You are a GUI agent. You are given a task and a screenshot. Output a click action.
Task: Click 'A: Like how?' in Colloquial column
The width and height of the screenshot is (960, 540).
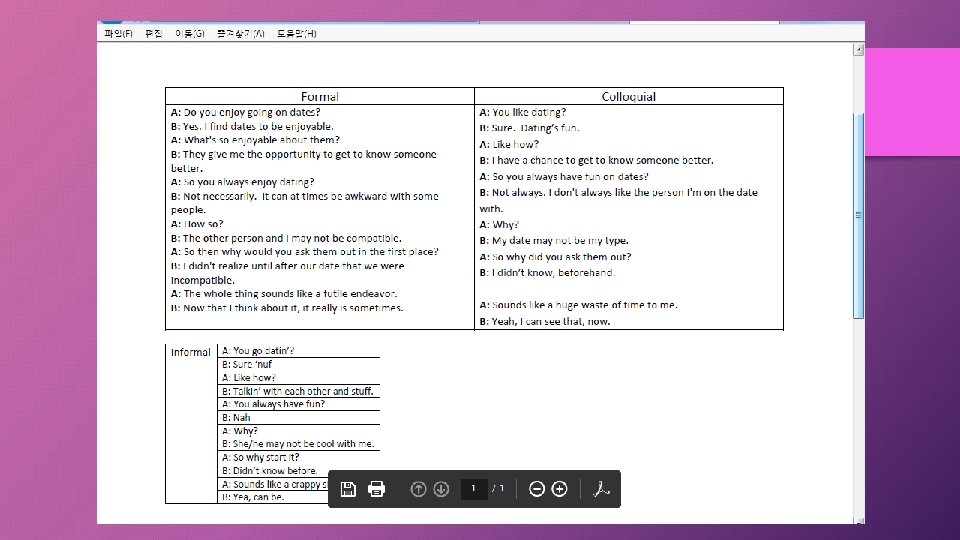click(x=509, y=144)
